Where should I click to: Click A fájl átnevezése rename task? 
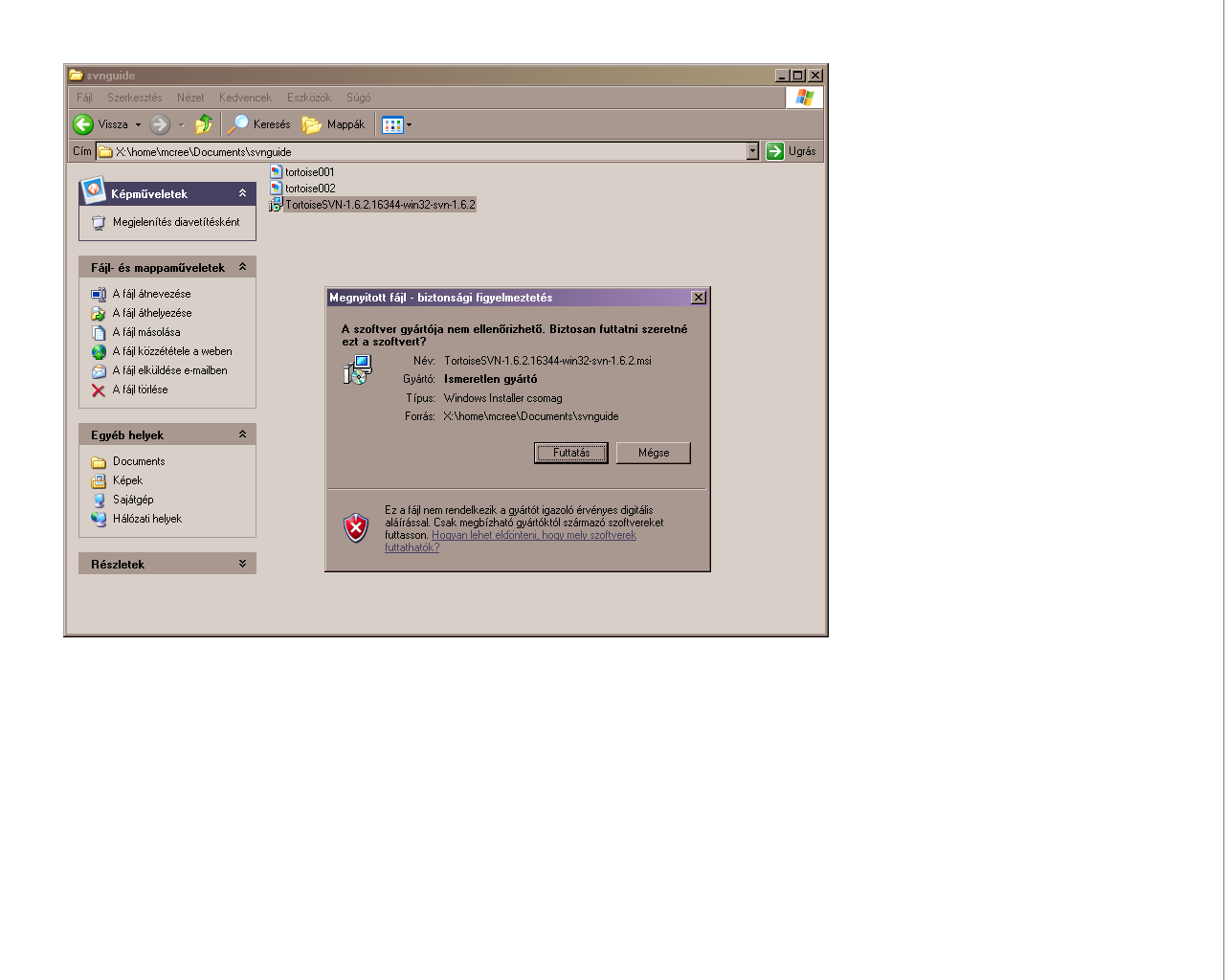point(151,294)
